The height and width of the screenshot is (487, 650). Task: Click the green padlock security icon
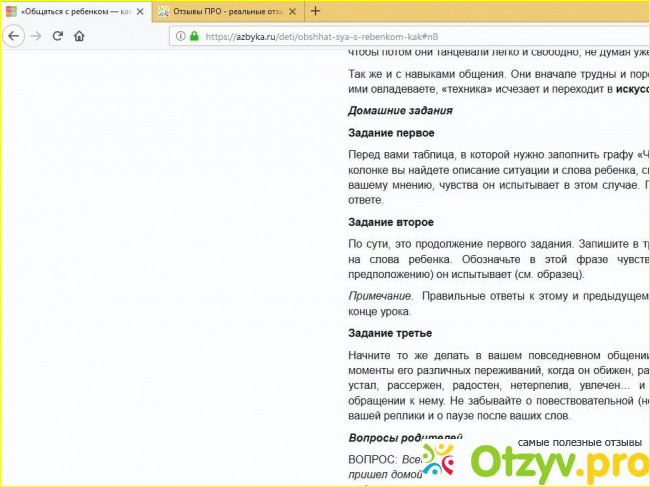tap(194, 36)
